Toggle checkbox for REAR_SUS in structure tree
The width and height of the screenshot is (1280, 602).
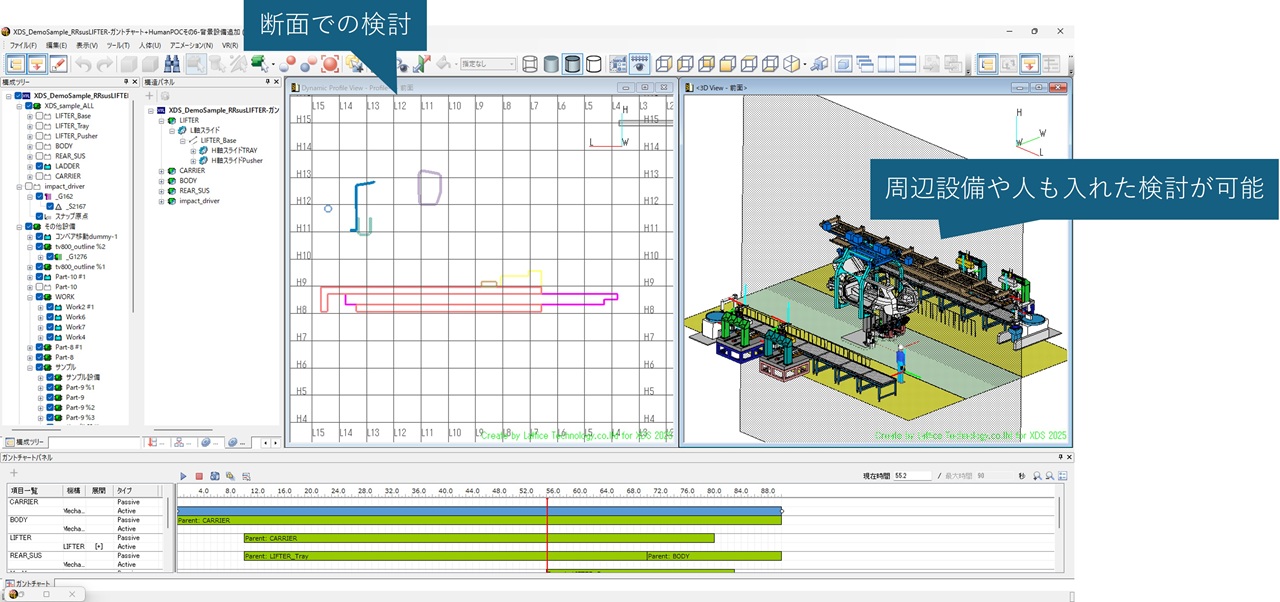40,156
